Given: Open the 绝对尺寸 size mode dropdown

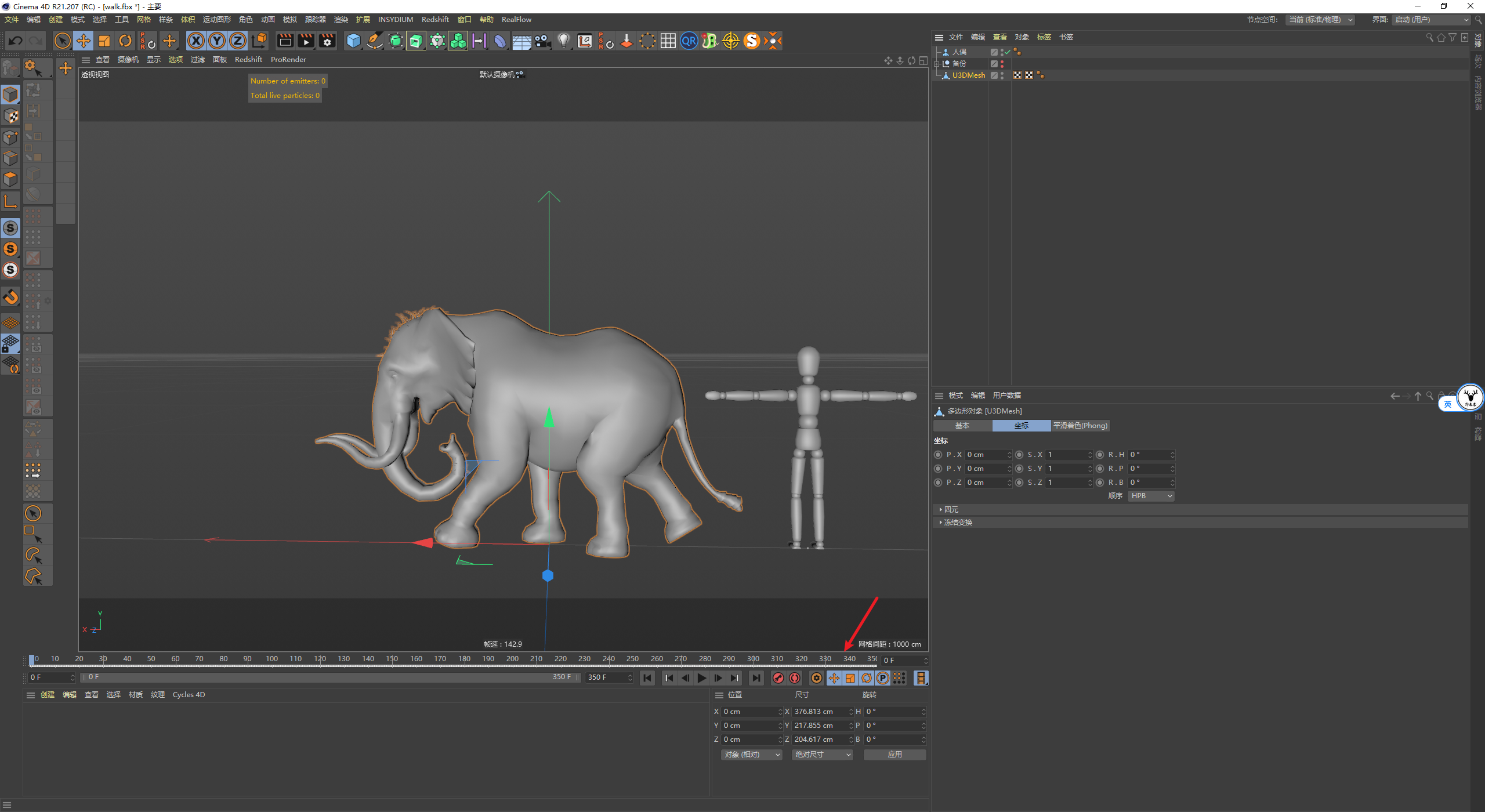Looking at the screenshot, I should tap(822, 755).
